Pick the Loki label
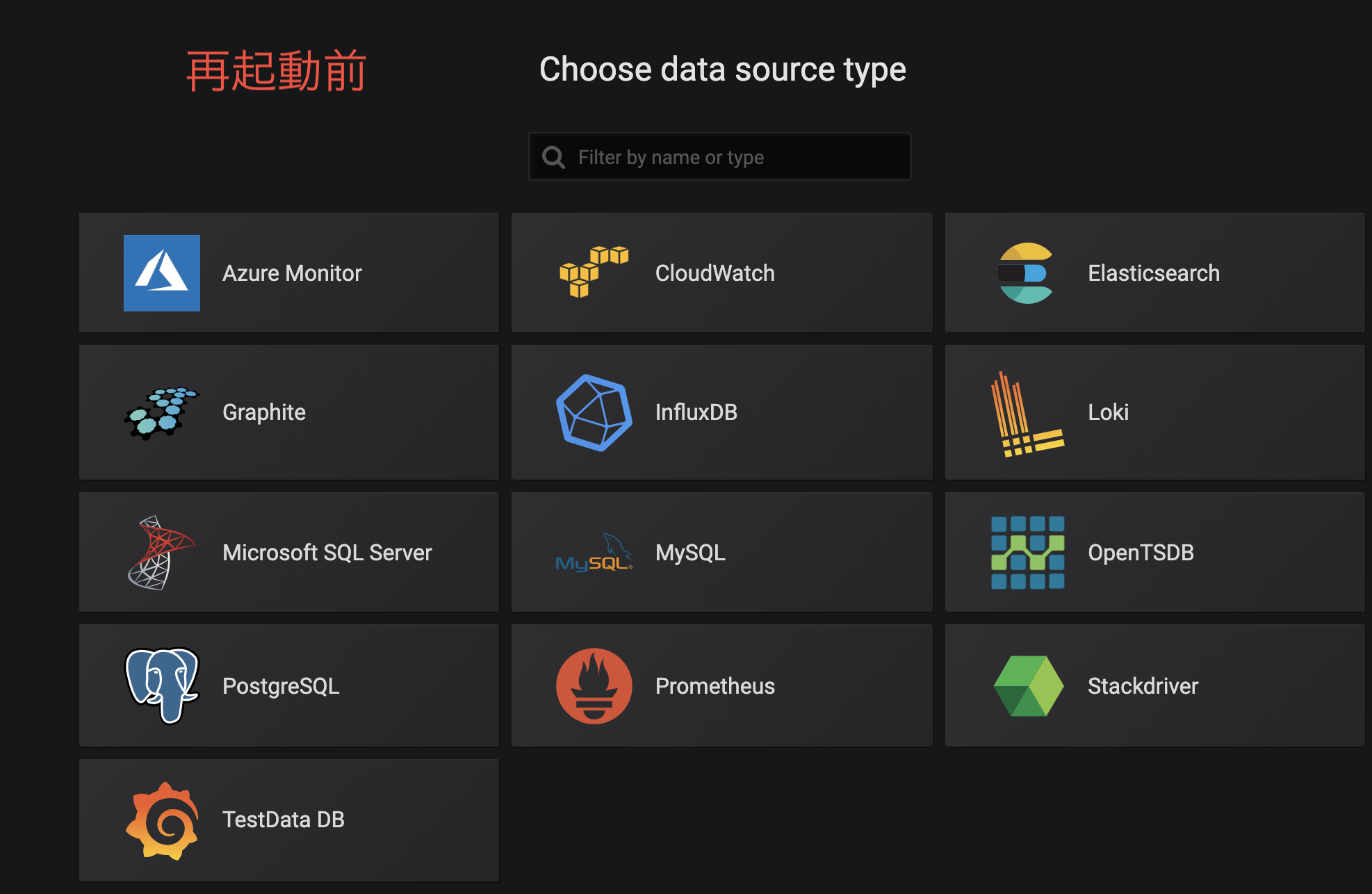This screenshot has width=1372, height=894. click(1108, 412)
